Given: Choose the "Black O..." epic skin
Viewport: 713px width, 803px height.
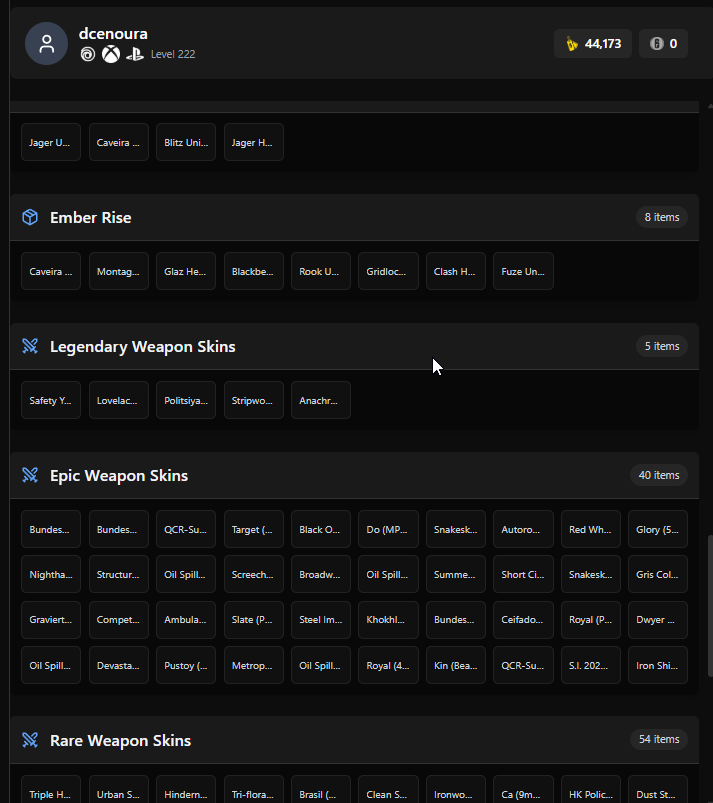Looking at the screenshot, I should coord(321,530).
